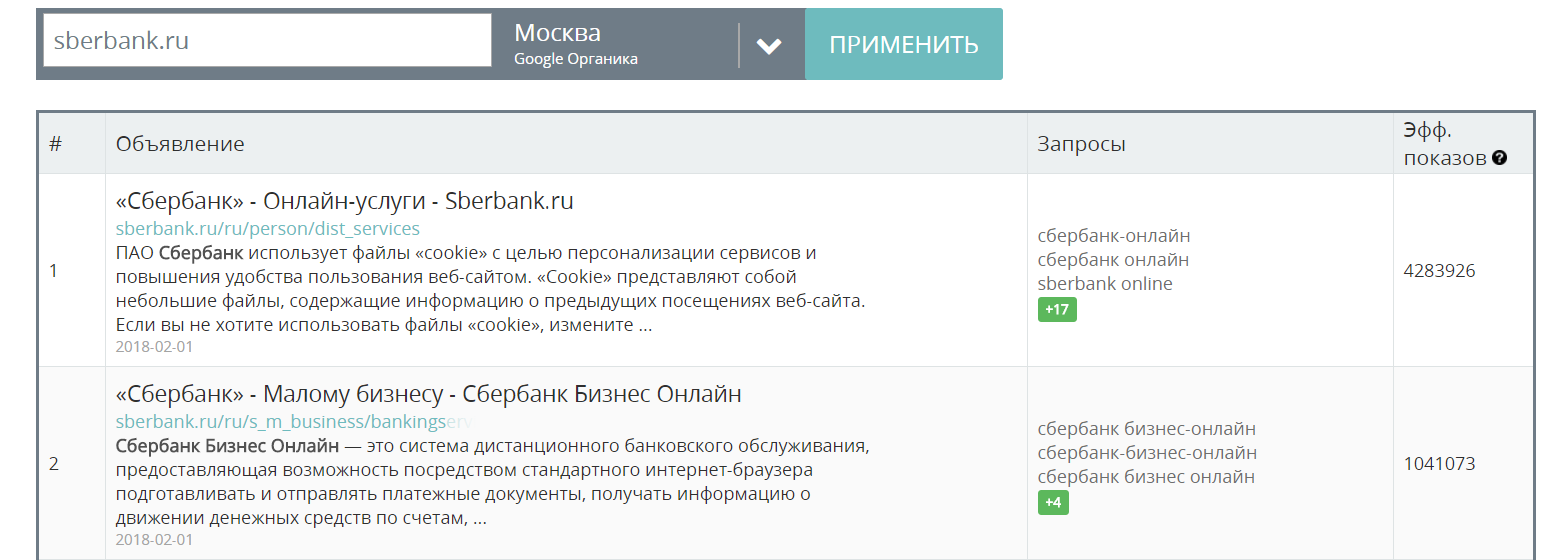Open «Сбербанк» - Онлайн-услуги - Sberbank.ru title
1562x560 pixels.
tap(345, 201)
